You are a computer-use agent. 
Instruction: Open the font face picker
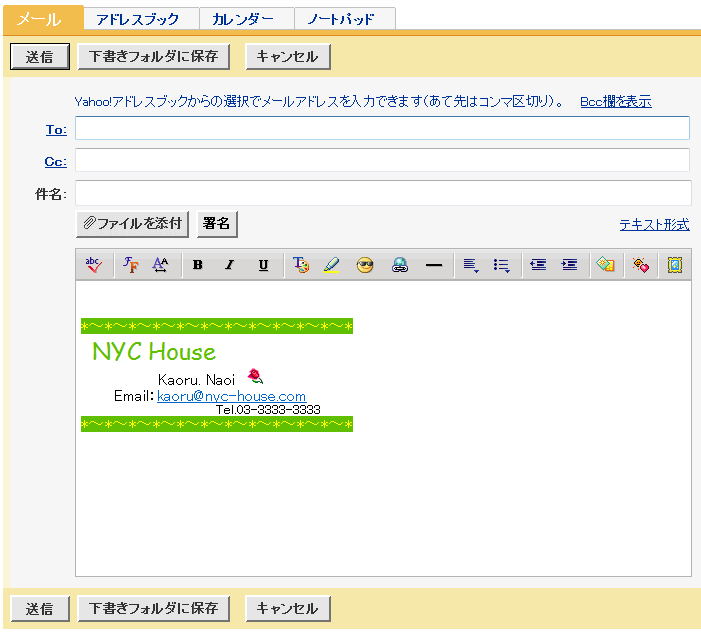point(130,265)
